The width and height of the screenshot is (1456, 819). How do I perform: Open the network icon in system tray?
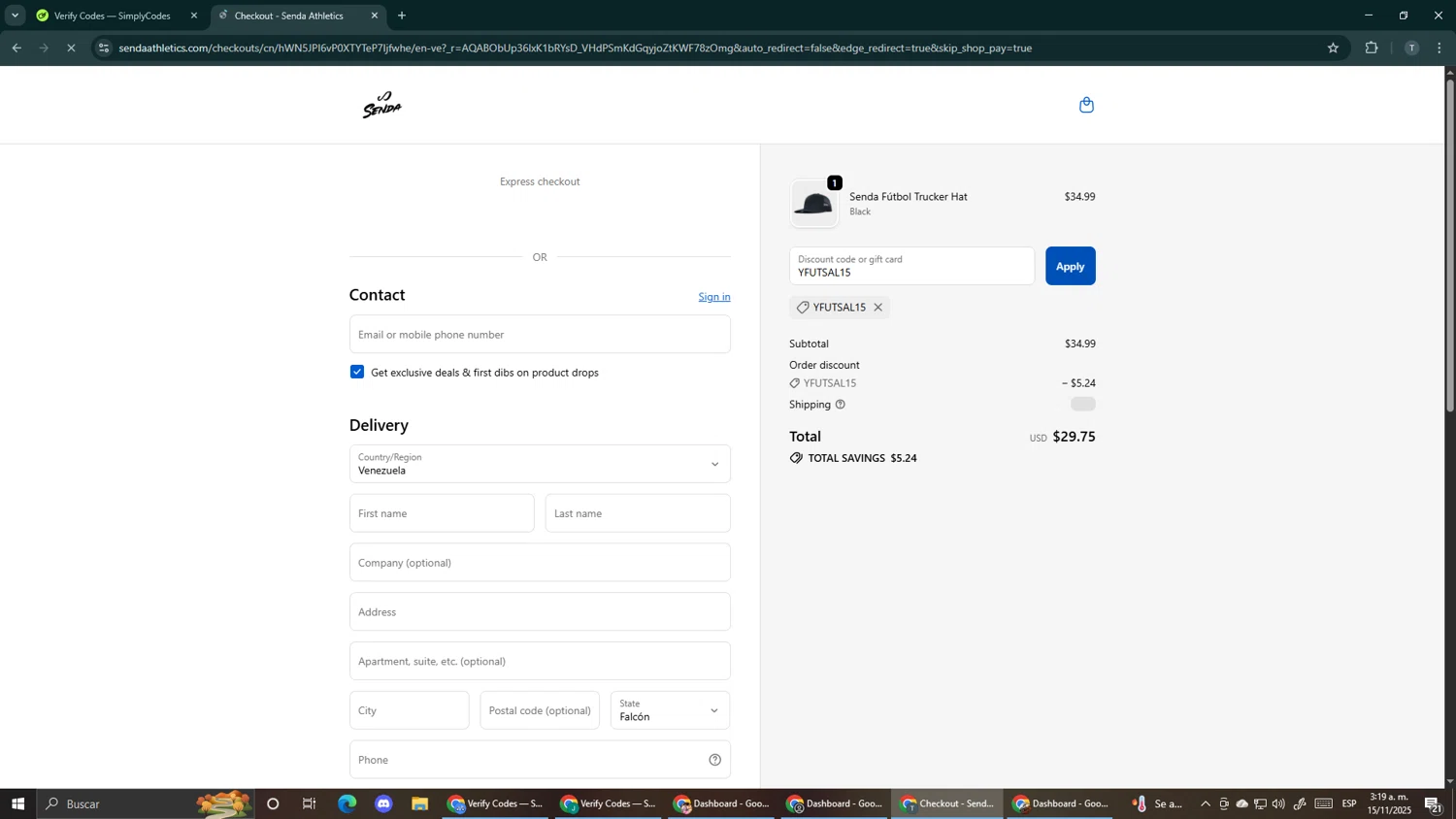click(1260, 803)
